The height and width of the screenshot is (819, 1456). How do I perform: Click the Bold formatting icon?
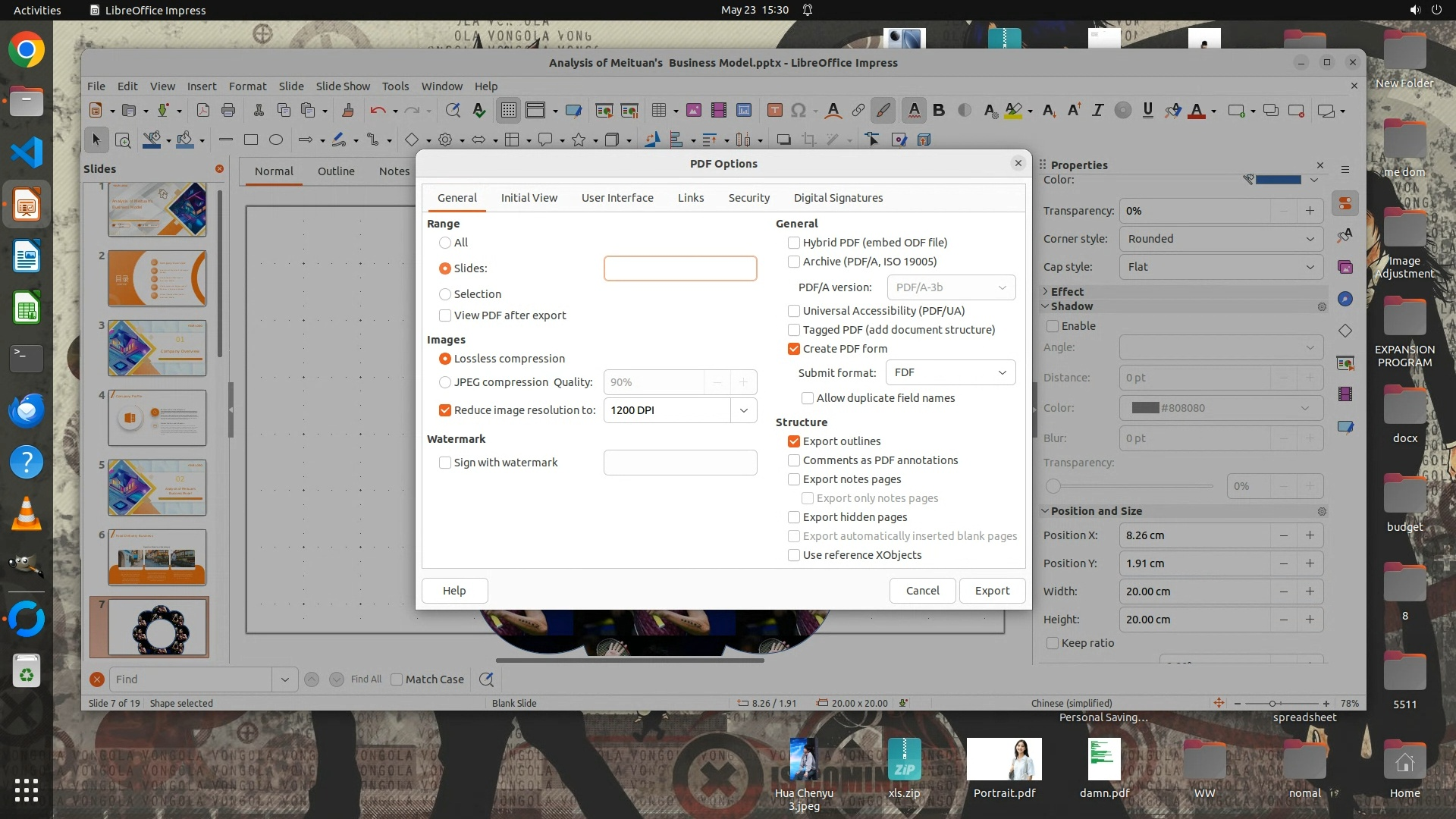coord(939,111)
